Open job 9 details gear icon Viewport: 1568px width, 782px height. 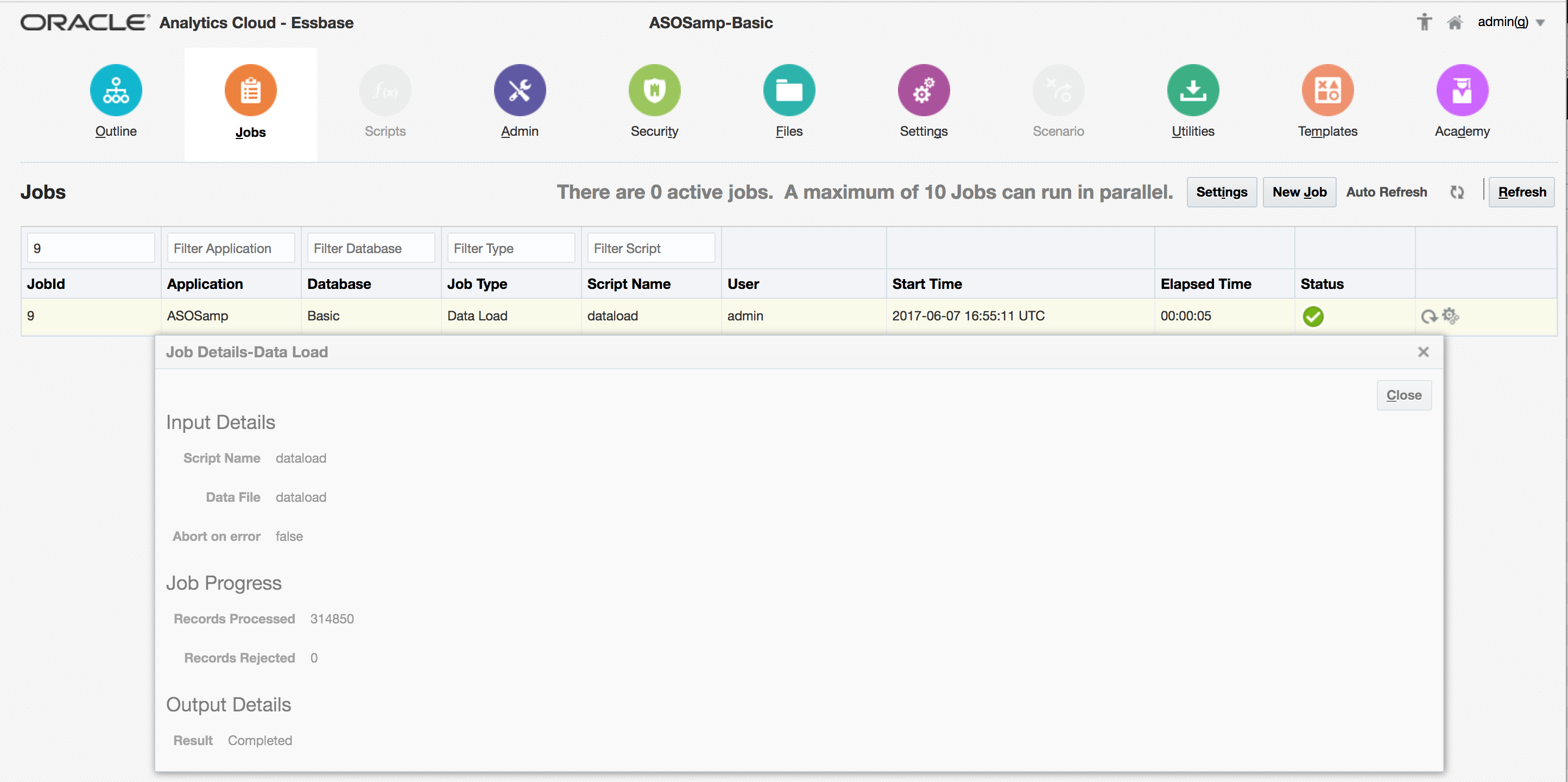1451,316
